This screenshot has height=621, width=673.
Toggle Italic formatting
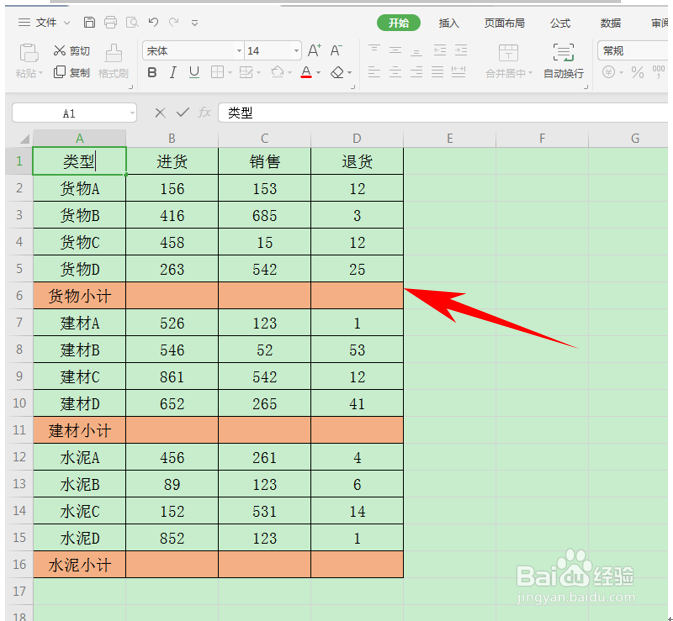pos(173,73)
